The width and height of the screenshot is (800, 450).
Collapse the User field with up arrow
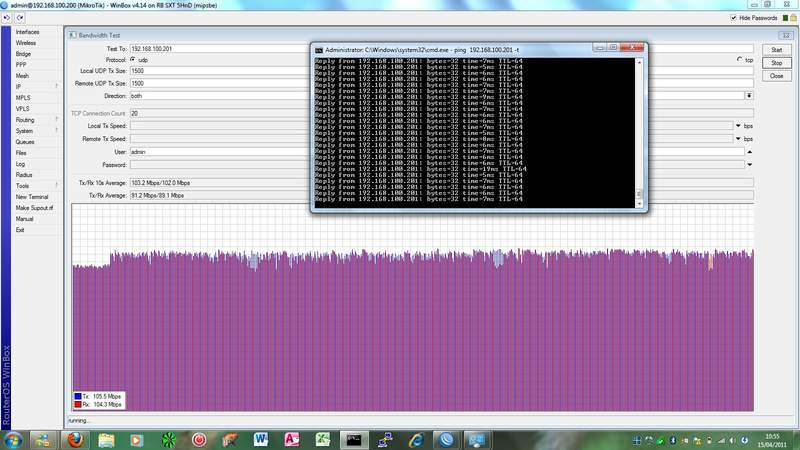click(749, 152)
